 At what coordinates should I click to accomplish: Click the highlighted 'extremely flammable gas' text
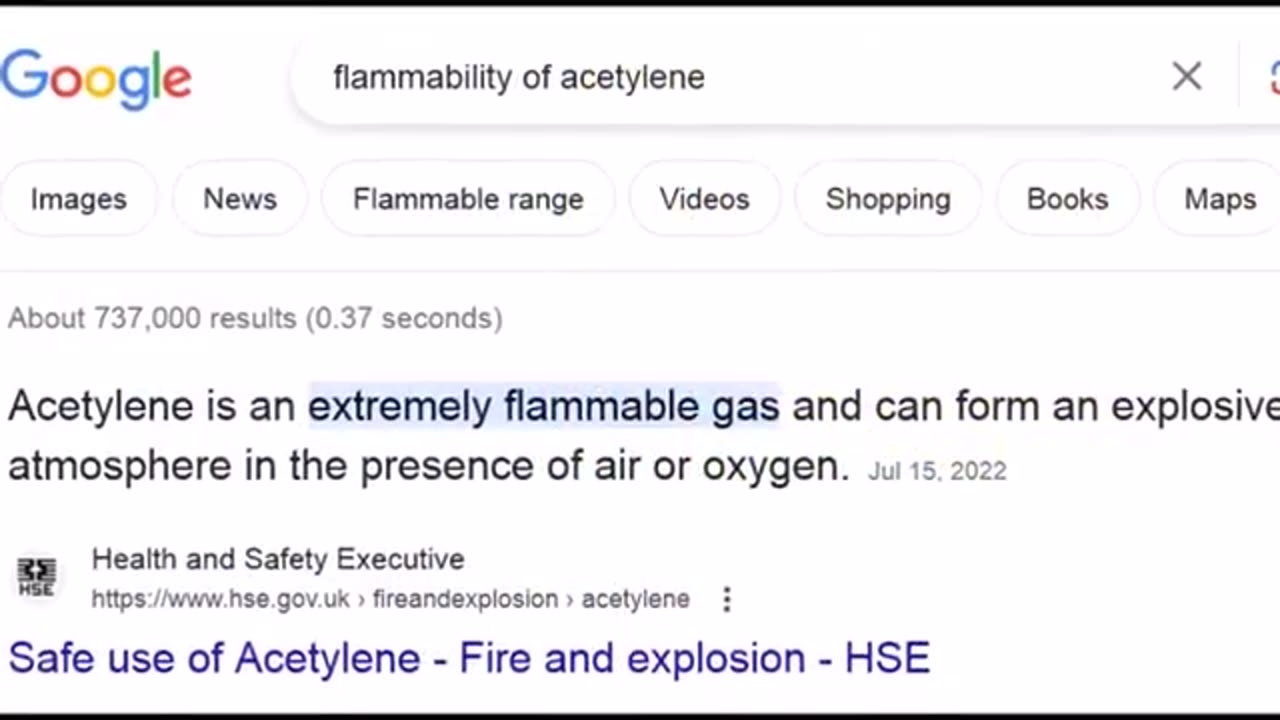tap(543, 406)
